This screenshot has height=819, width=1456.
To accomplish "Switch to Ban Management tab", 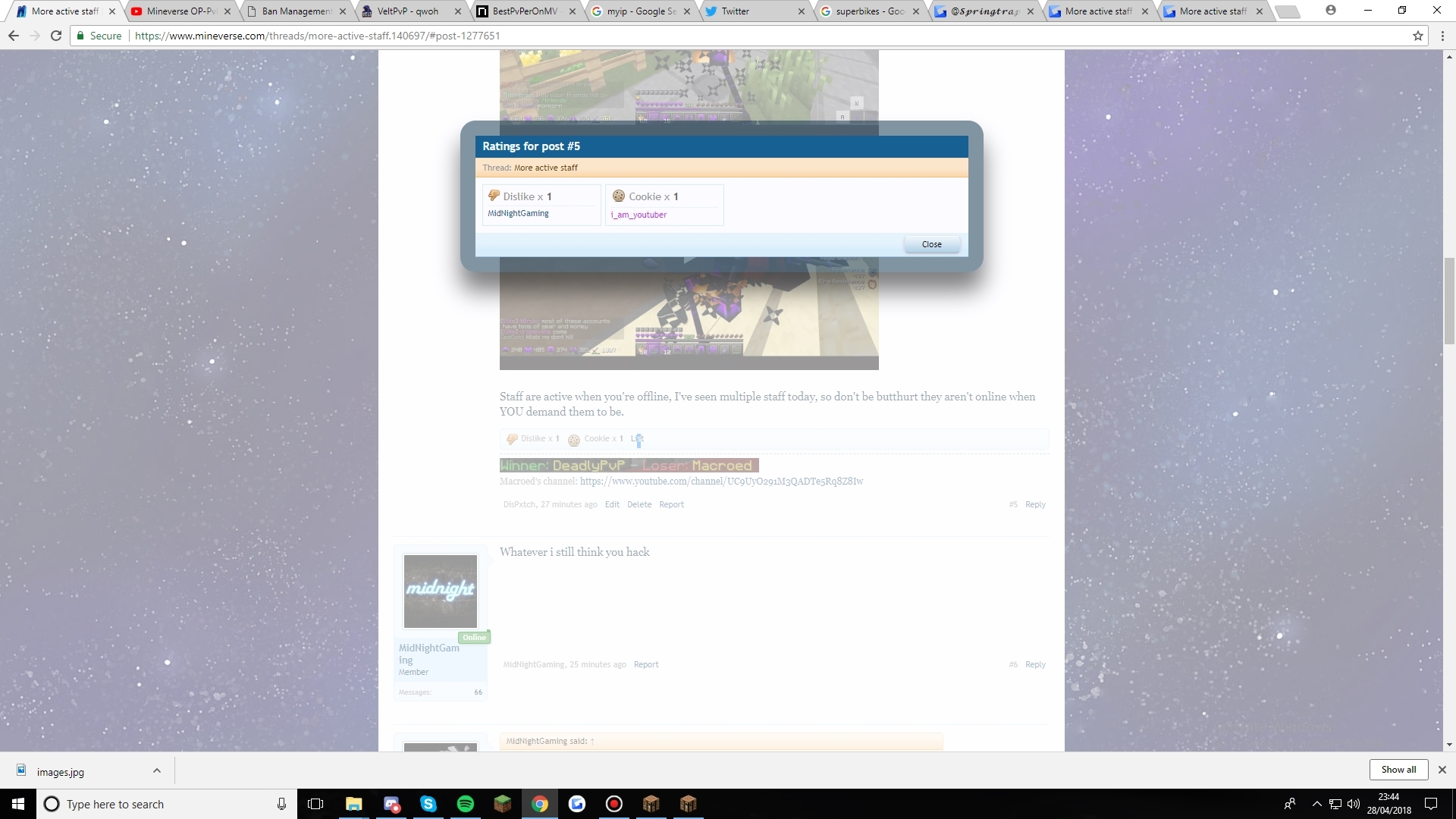I will [296, 11].
